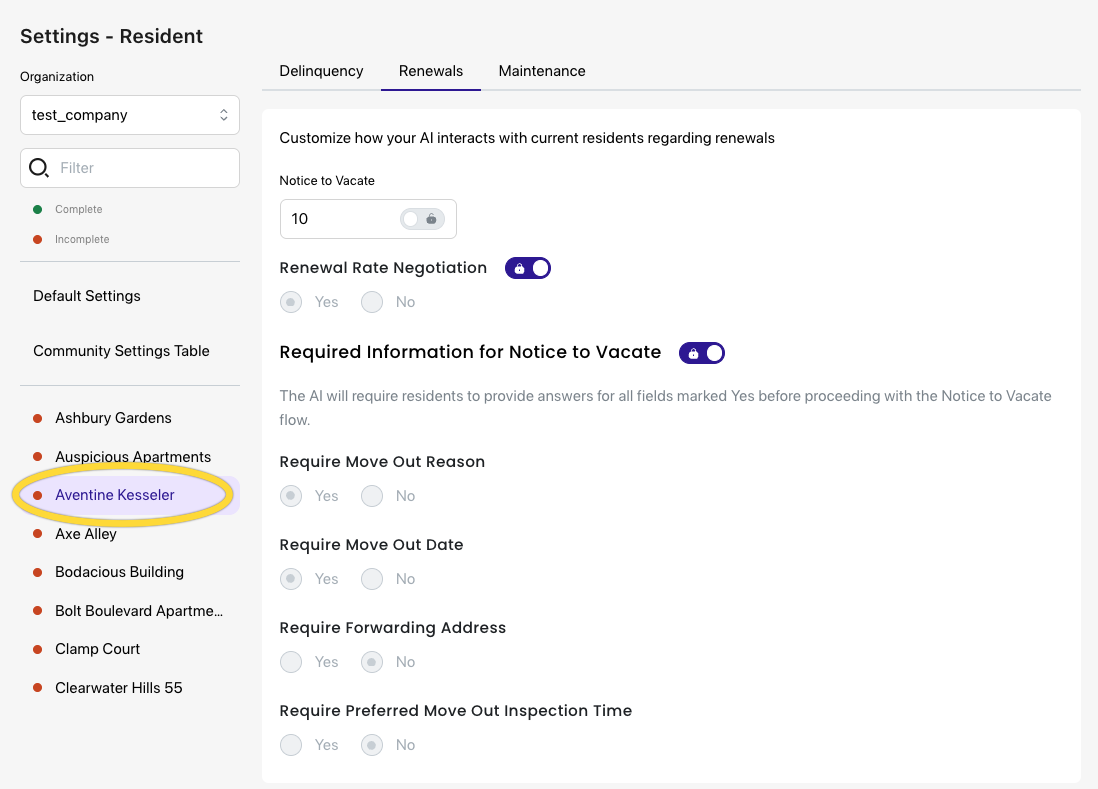Open the test_company organization dropdown
The width and height of the screenshot is (1098, 789).
pyautogui.click(x=130, y=115)
